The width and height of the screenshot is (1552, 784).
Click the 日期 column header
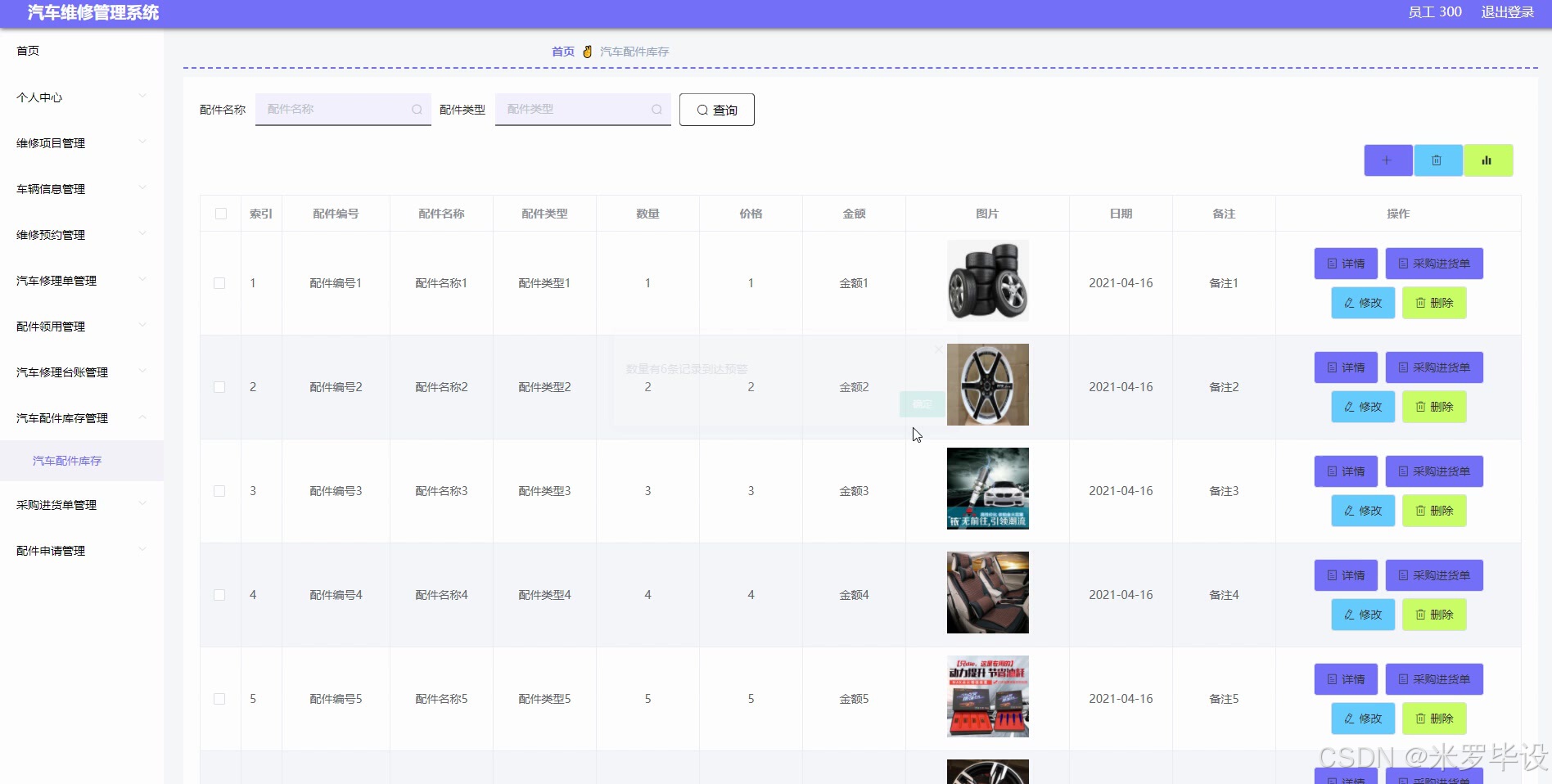(x=1121, y=214)
